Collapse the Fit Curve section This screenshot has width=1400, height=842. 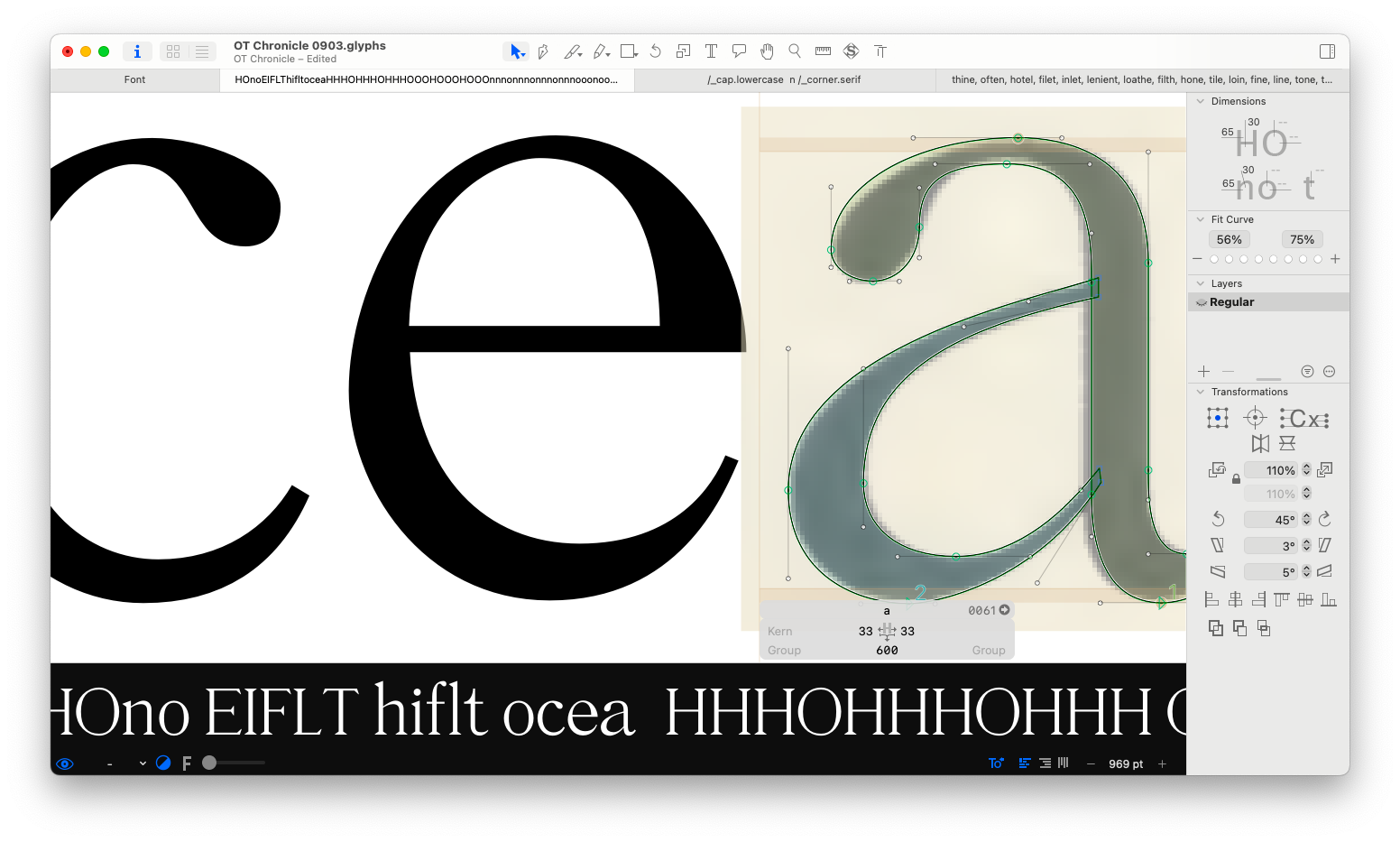point(1201,219)
